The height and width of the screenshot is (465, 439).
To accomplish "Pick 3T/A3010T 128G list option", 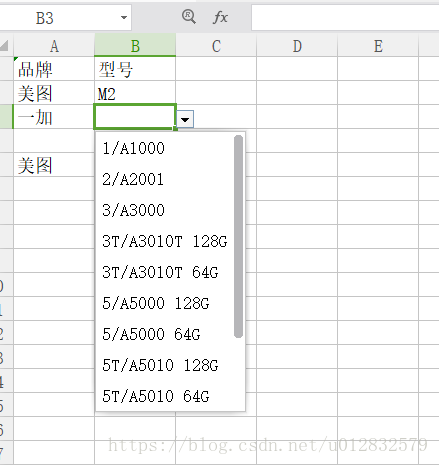I will [165, 241].
